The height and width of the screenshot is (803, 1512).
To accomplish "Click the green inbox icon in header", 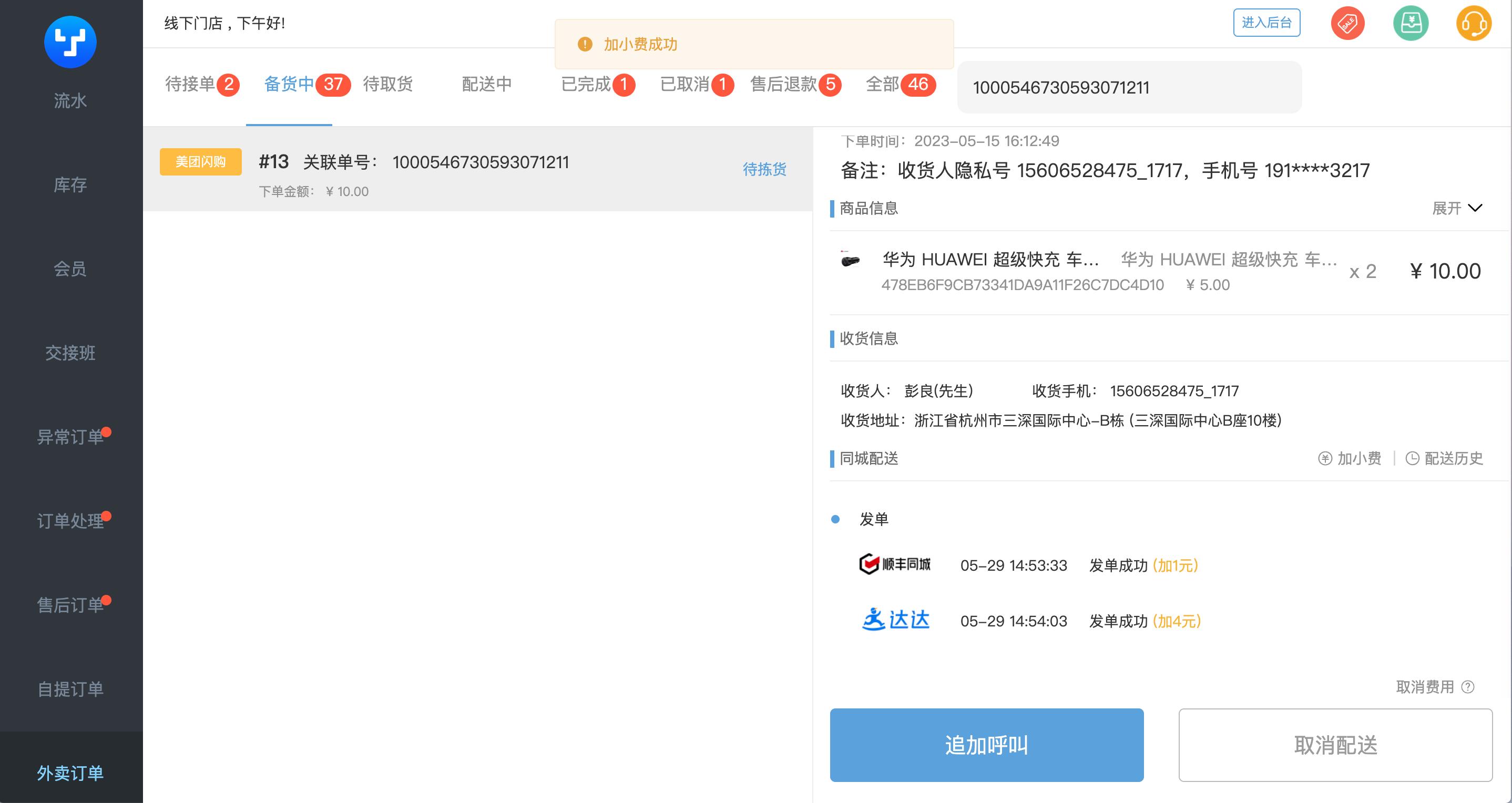I will 1411,23.
